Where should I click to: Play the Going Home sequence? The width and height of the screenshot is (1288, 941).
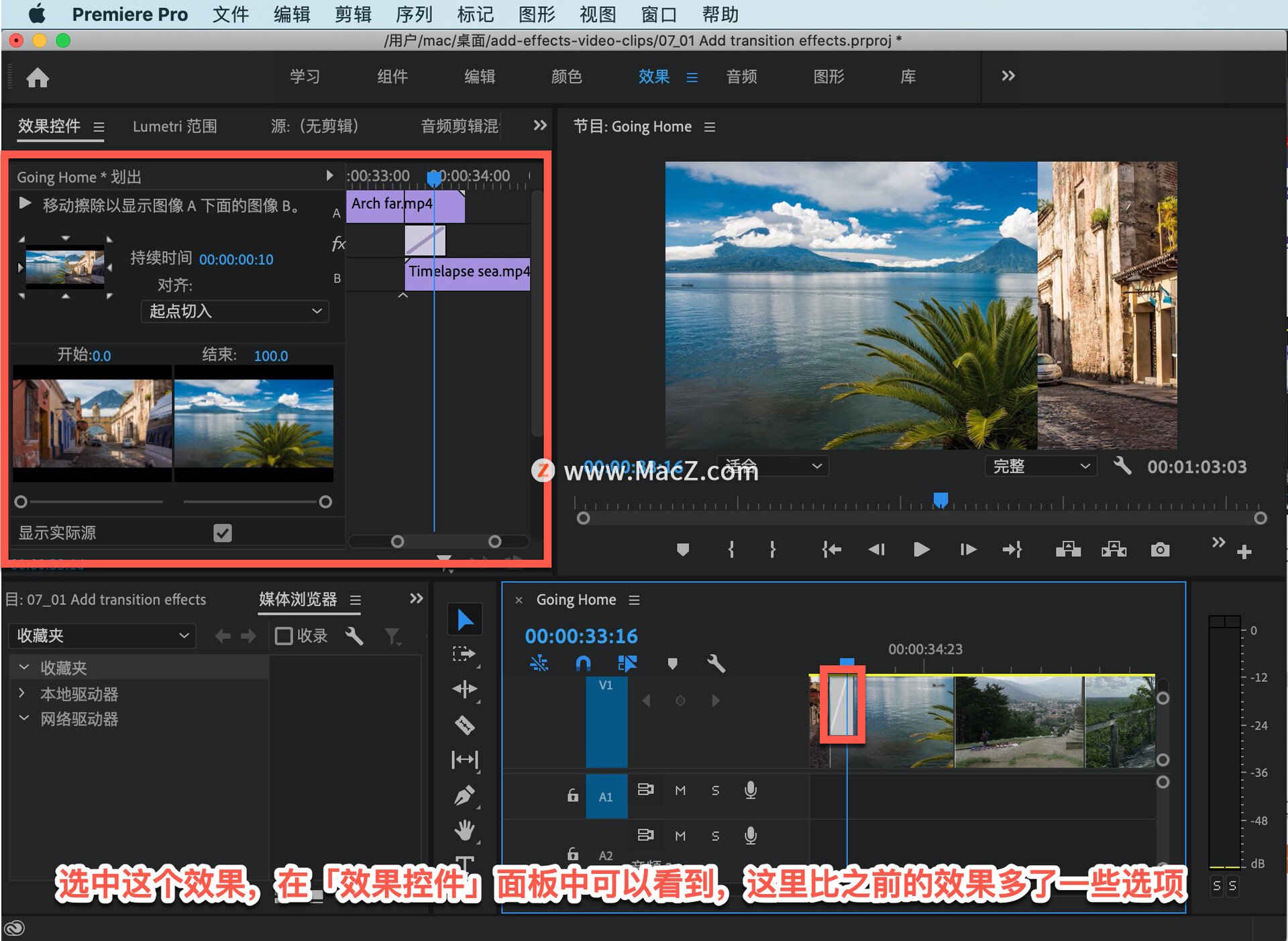[922, 550]
